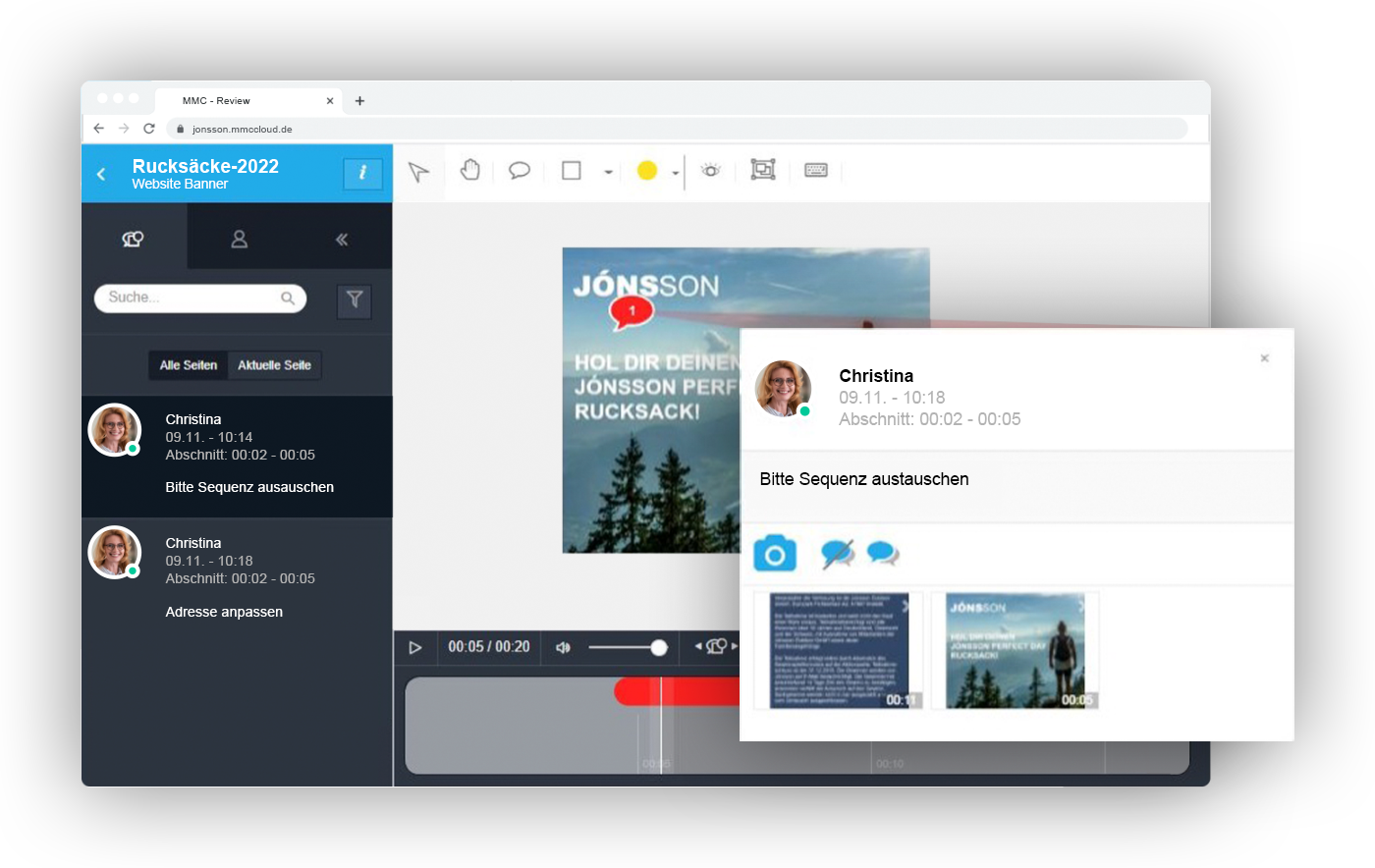Open the shape tool dropdown arrow
Screen dimensions: 1375x868
[x=608, y=172]
